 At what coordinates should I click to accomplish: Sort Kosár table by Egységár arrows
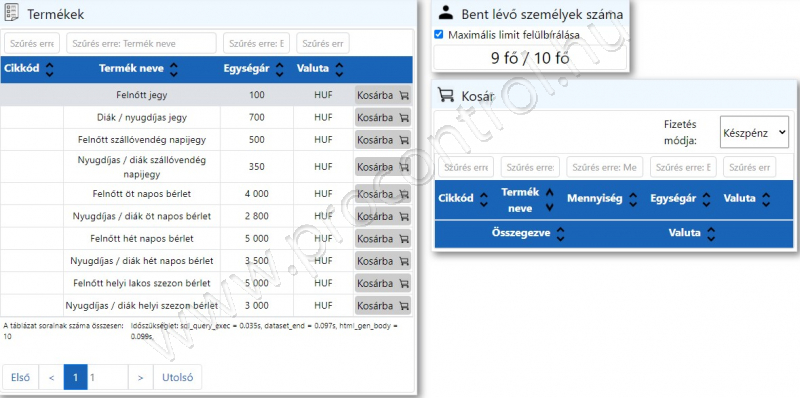pyautogui.click(x=706, y=199)
